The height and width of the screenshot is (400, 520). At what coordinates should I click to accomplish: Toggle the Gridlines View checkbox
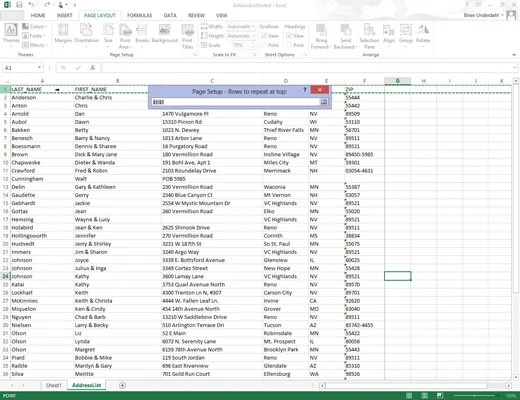coord(263,36)
